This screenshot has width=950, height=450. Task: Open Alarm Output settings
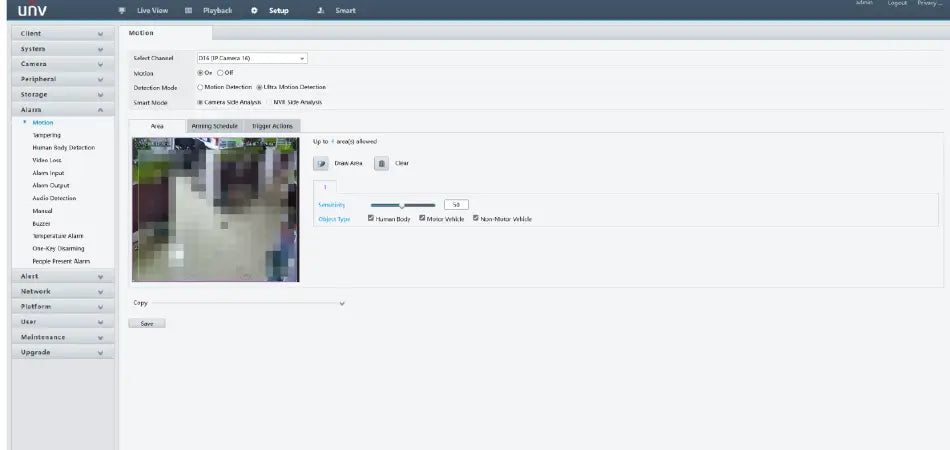click(50, 185)
